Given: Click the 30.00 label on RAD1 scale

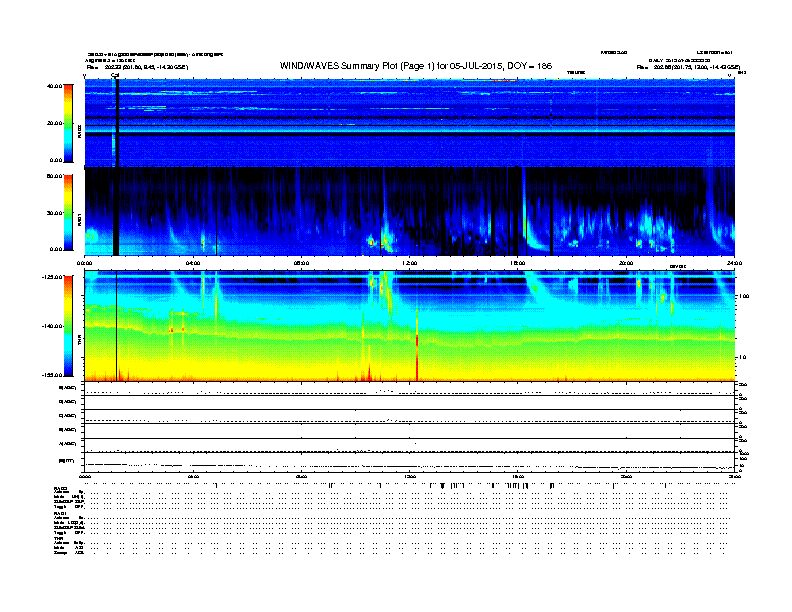Looking at the screenshot, I should tap(56, 212).
